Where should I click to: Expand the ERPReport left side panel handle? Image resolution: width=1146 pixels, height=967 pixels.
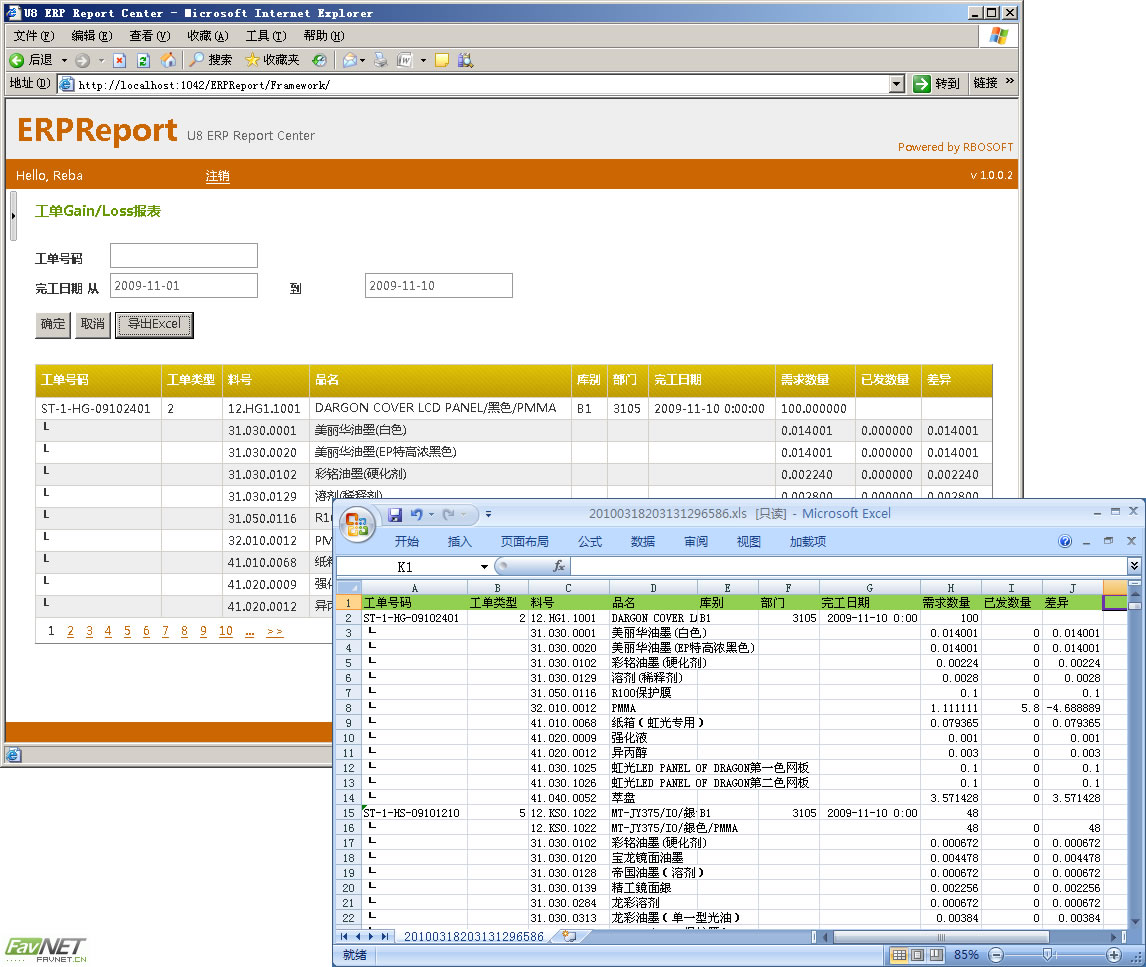(x=13, y=216)
